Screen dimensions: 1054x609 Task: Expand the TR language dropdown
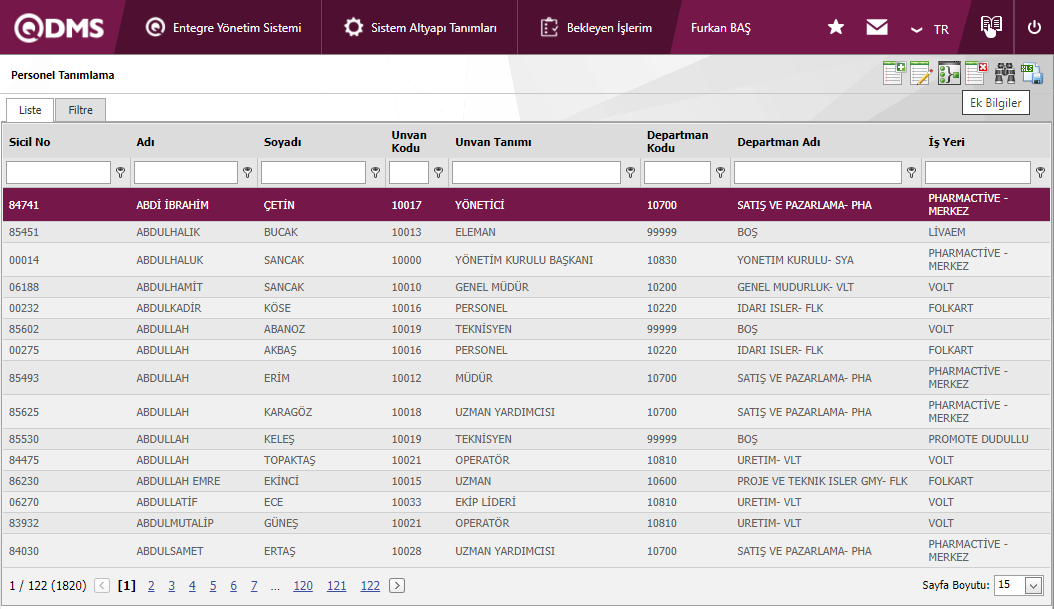coord(929,29)
